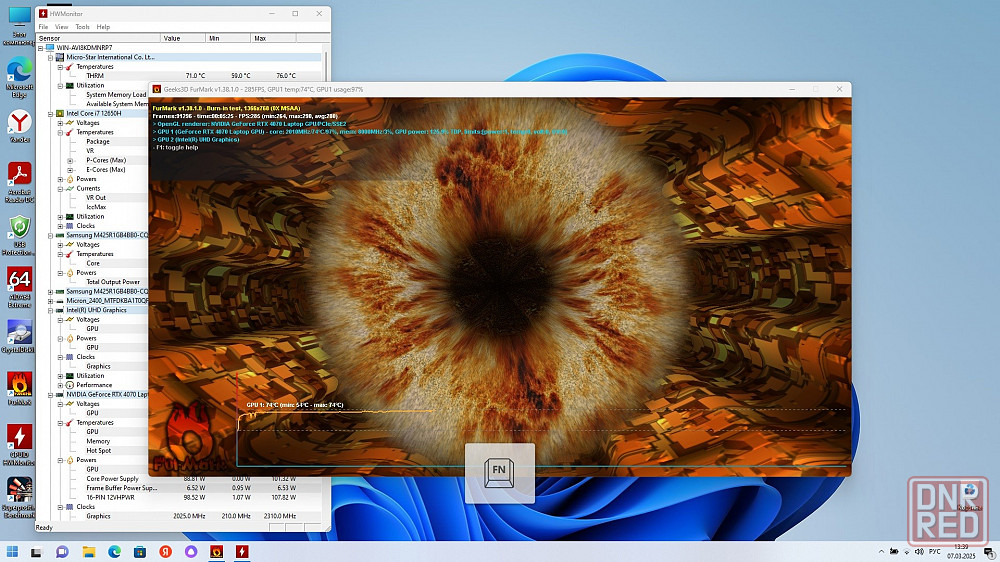Show hidden system tray icons
The width and height of the screenshot is (1000, 562).
[x=881, y=552]
